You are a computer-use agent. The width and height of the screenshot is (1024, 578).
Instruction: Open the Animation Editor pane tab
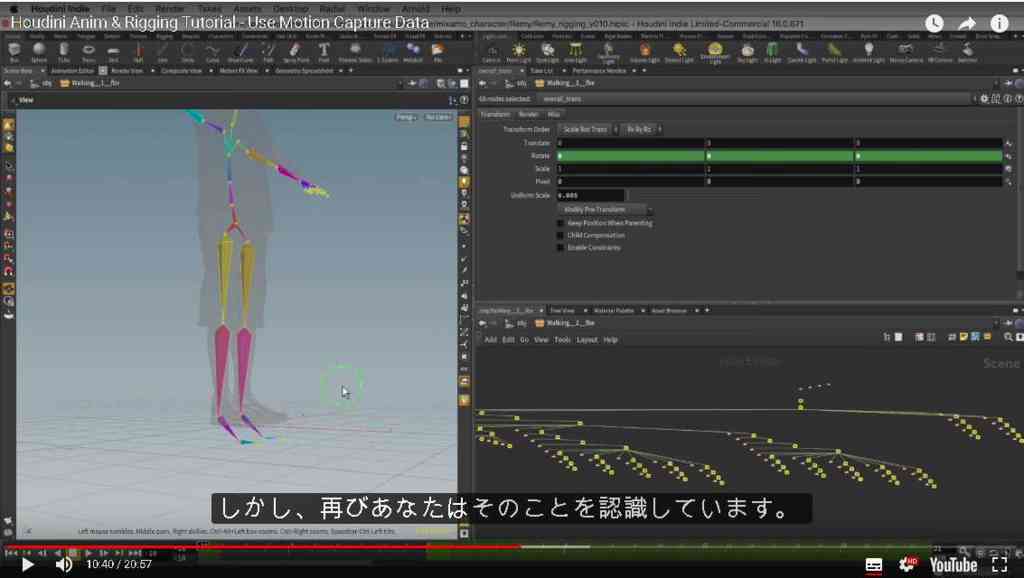pyautogui.click(x=73, y=71)
